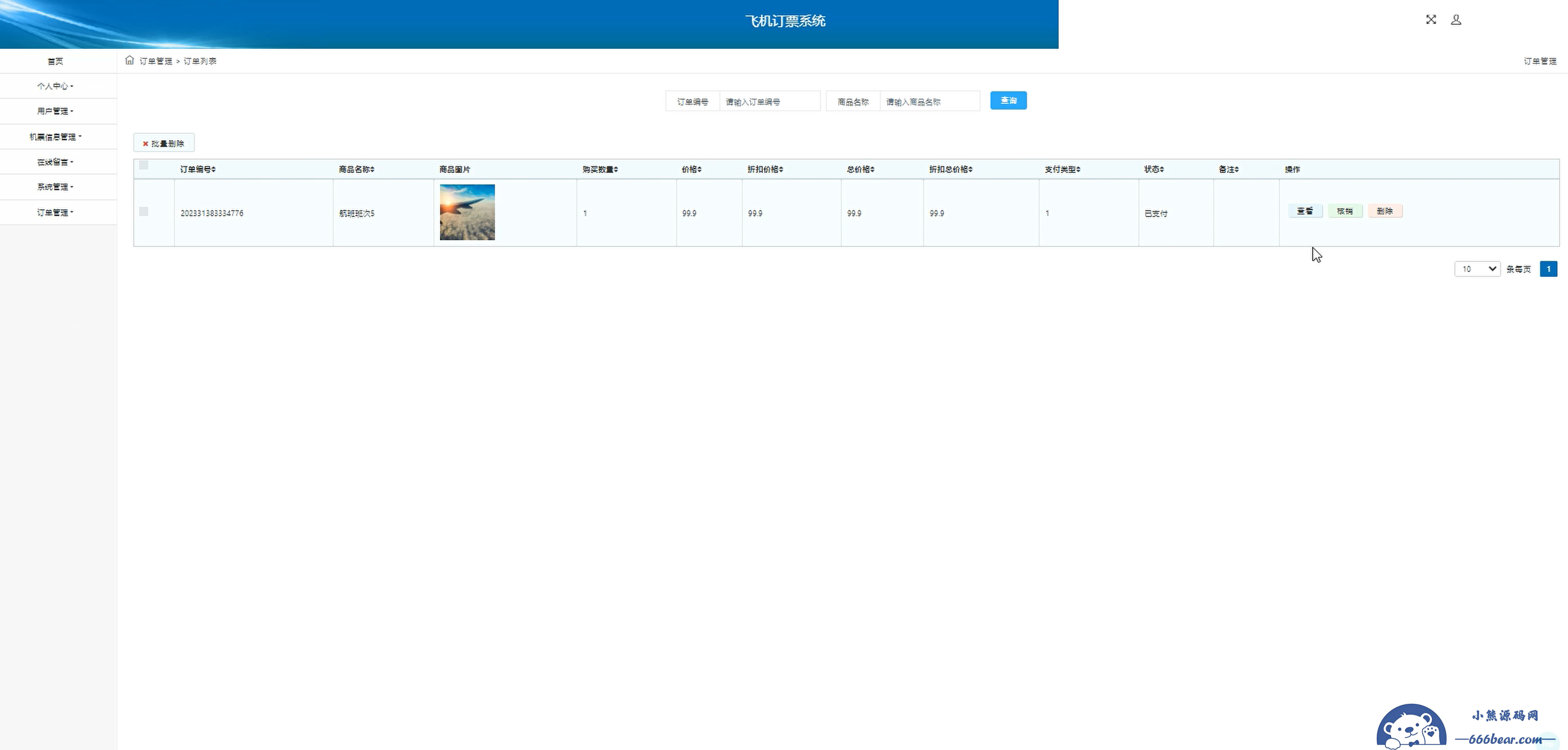This screenshot has height=750, width=1568.
Task: Sort by 折扣总价格 column arrows
Action: tap(970, 169)
